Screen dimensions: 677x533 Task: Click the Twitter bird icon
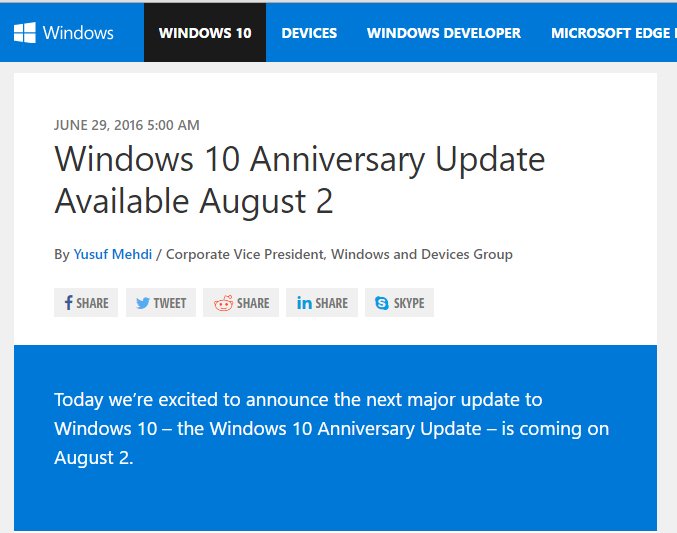pyautogui.click(x=142, y=303)
